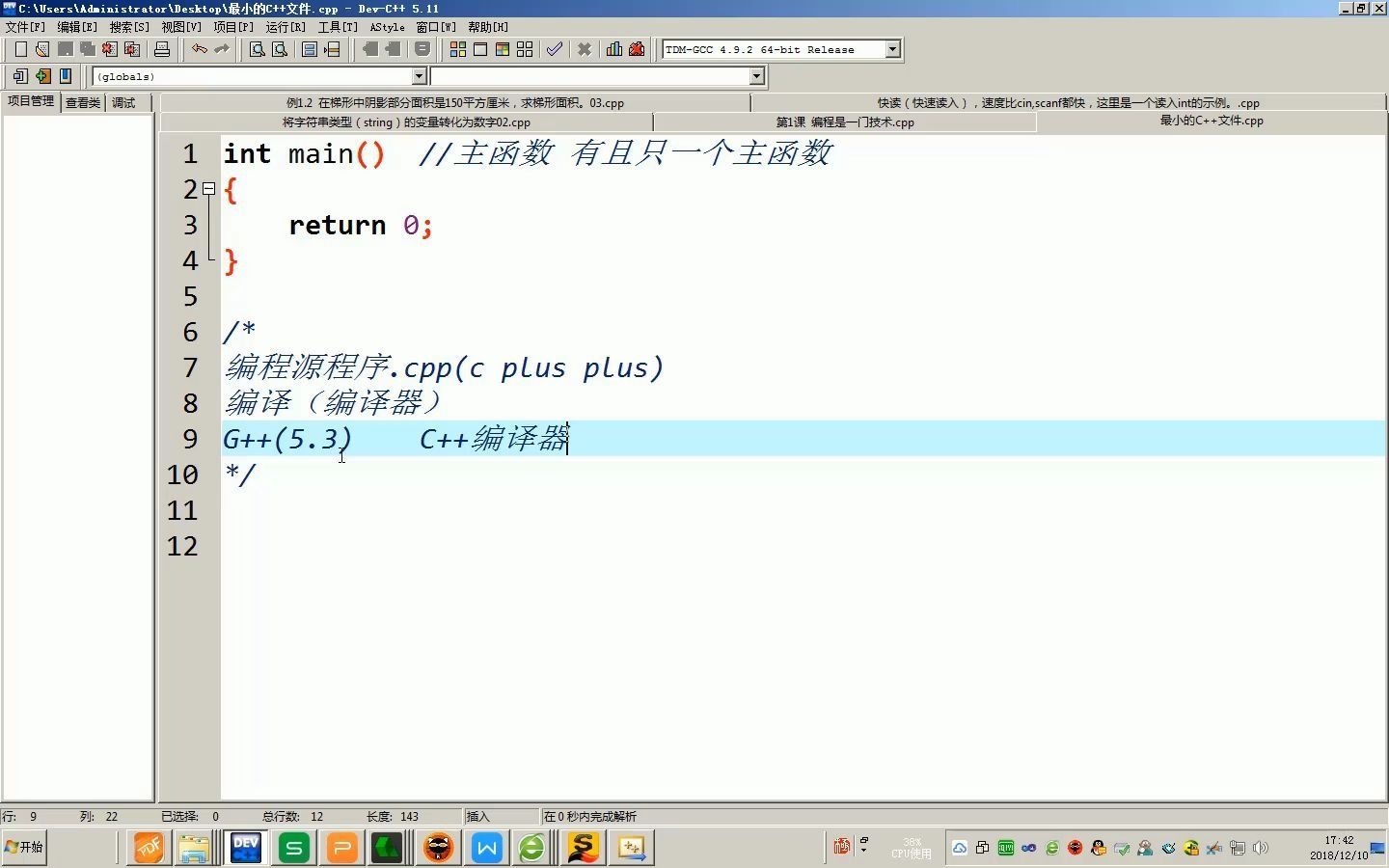This screenshot has width=1389, height=868.
Task: Click line number 5 in the gutter
Action: 190,296
